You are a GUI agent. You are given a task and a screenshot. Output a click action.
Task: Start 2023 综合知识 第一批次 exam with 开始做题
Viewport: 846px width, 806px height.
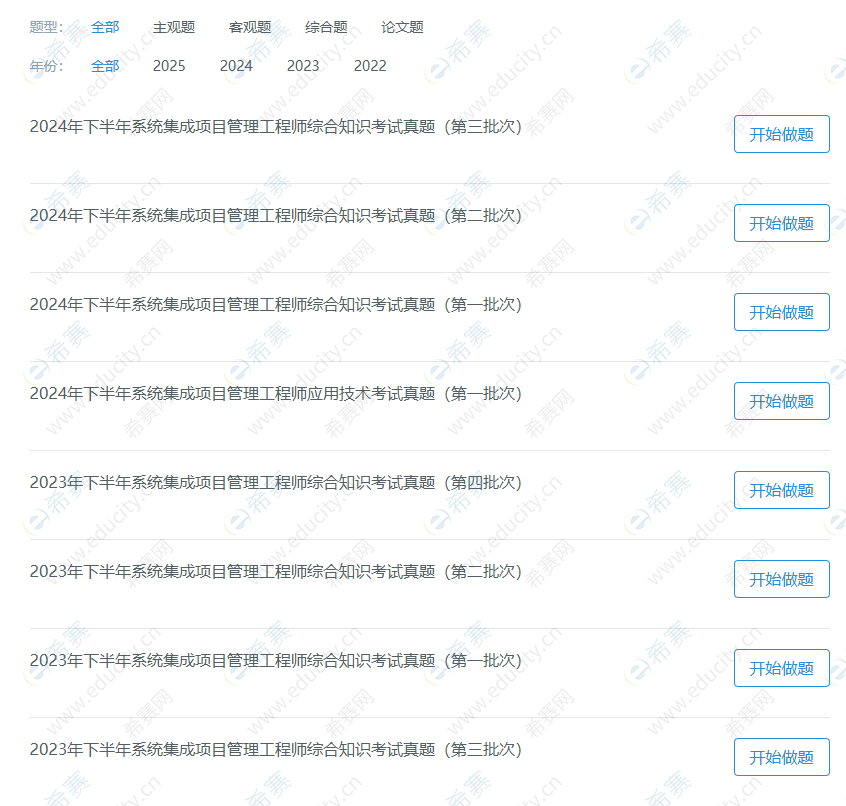[781, 668]
